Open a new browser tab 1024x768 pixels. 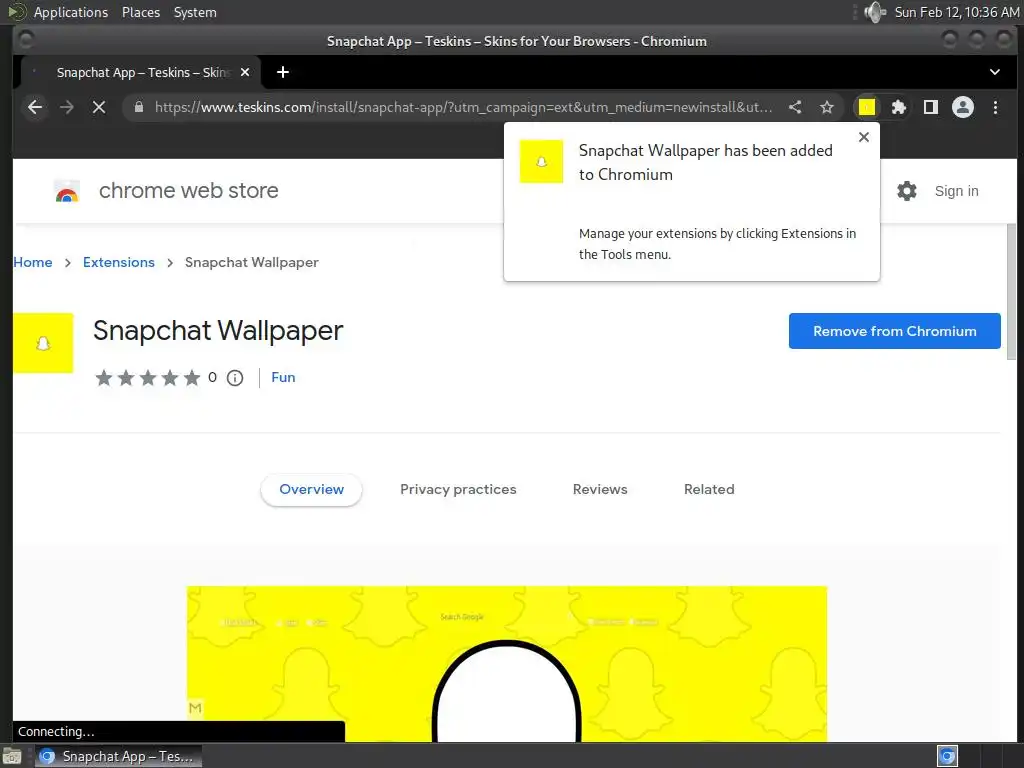(283, 72)
